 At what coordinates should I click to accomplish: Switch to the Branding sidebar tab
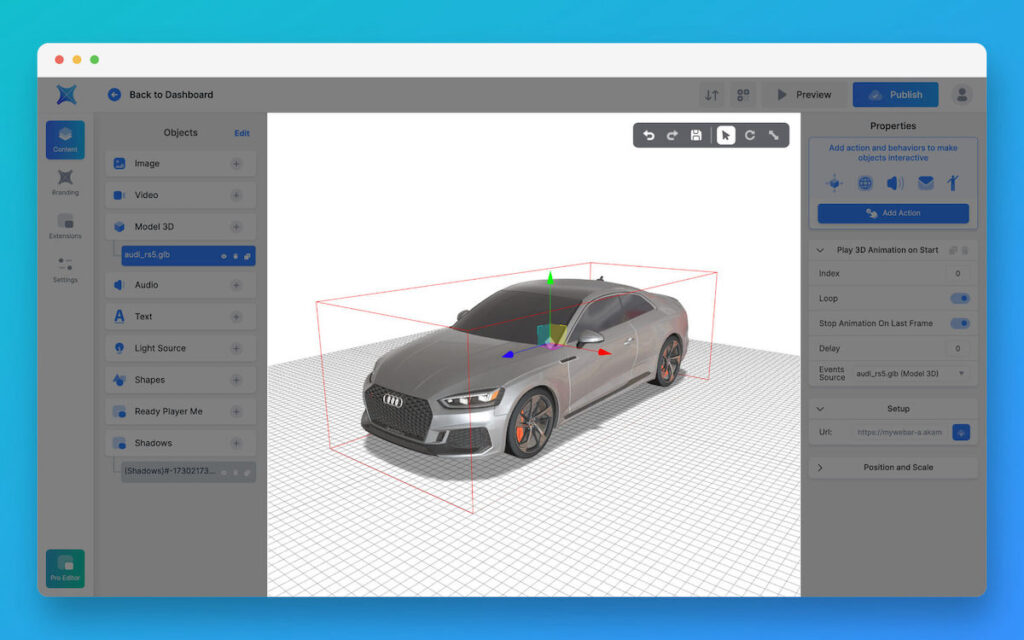pyautogui.click(x=65, y=182)
